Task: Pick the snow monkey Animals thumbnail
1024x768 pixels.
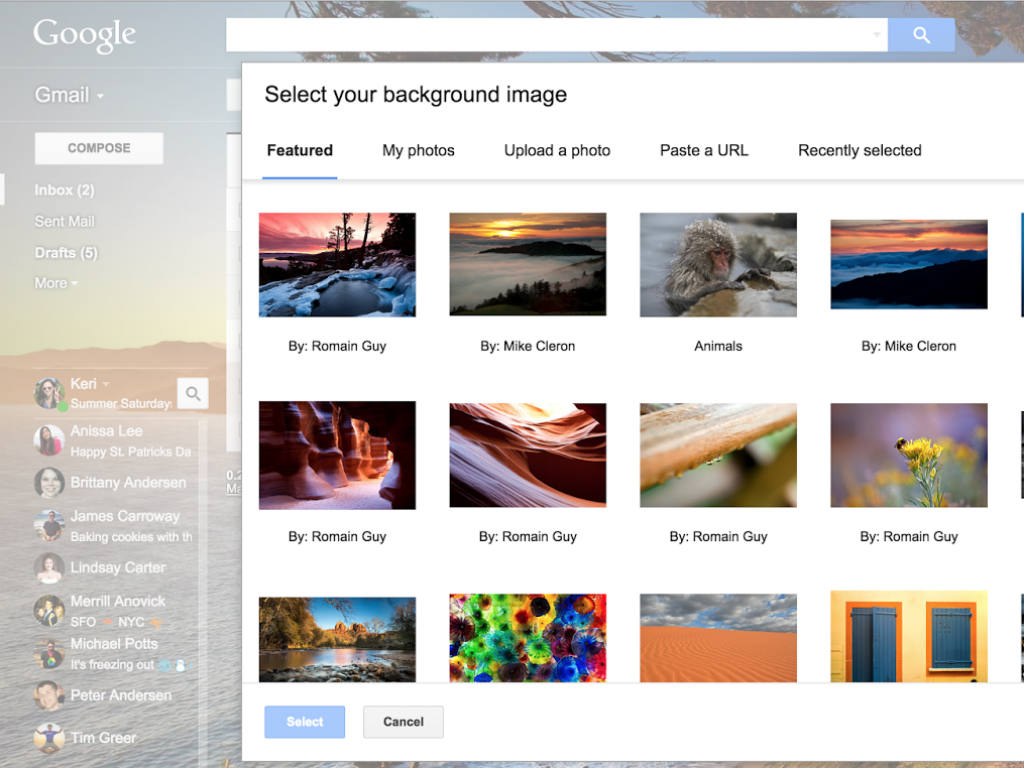Action: (718, 265)
